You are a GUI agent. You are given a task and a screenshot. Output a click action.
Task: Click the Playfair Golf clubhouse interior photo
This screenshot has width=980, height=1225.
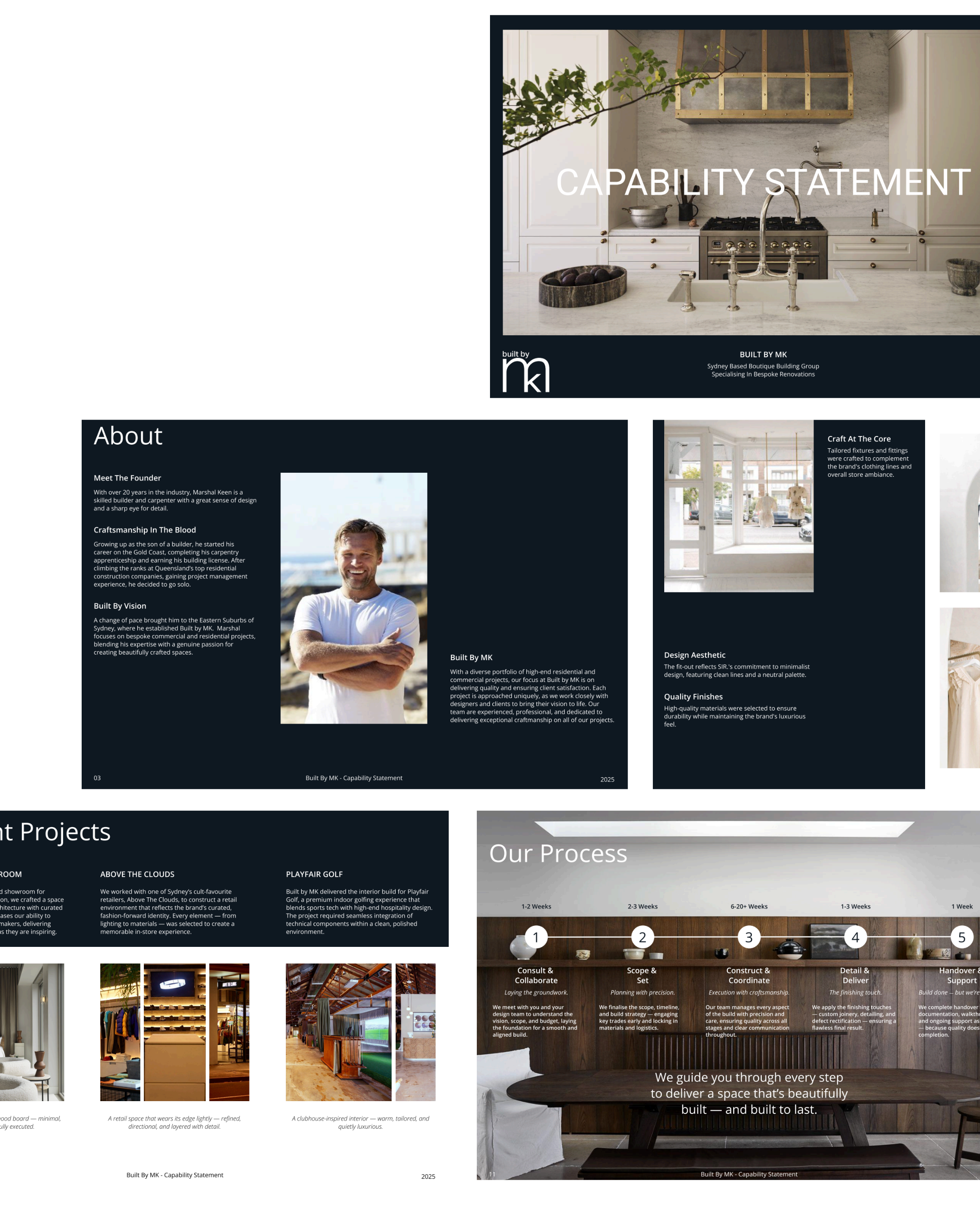338,1032
